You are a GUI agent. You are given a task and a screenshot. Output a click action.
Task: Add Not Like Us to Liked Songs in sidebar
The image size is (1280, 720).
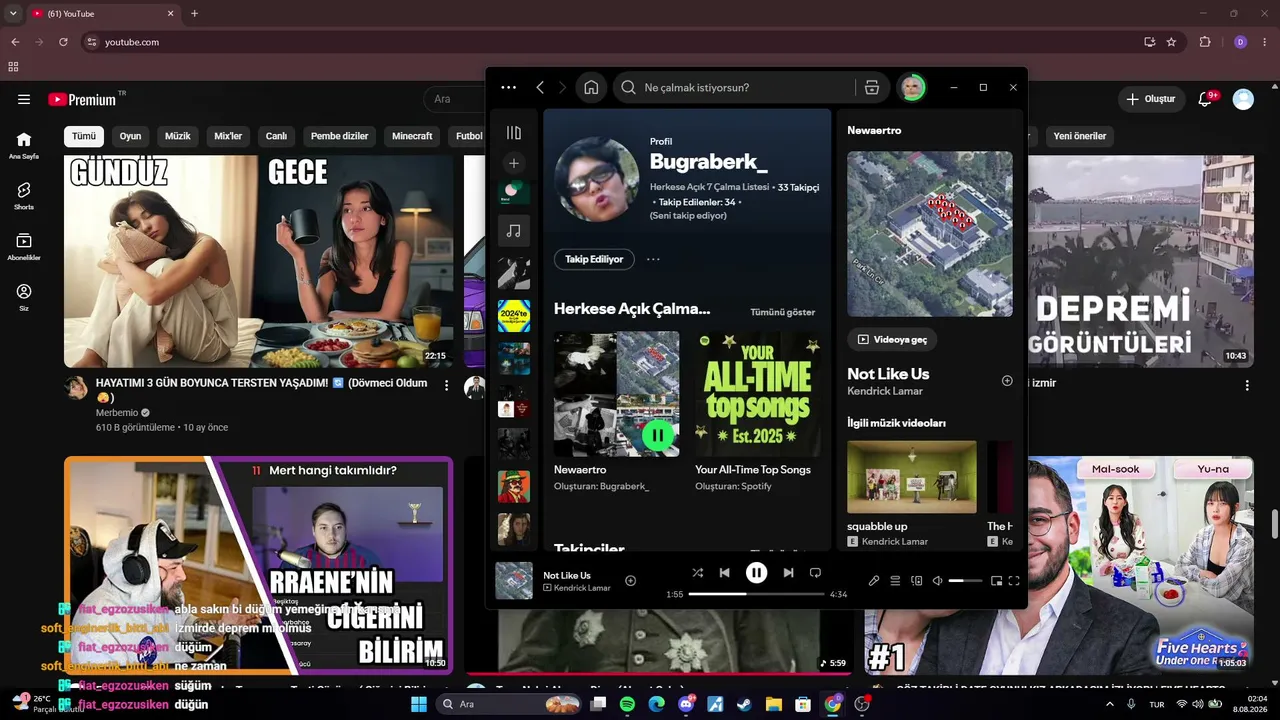point(1007,381)
